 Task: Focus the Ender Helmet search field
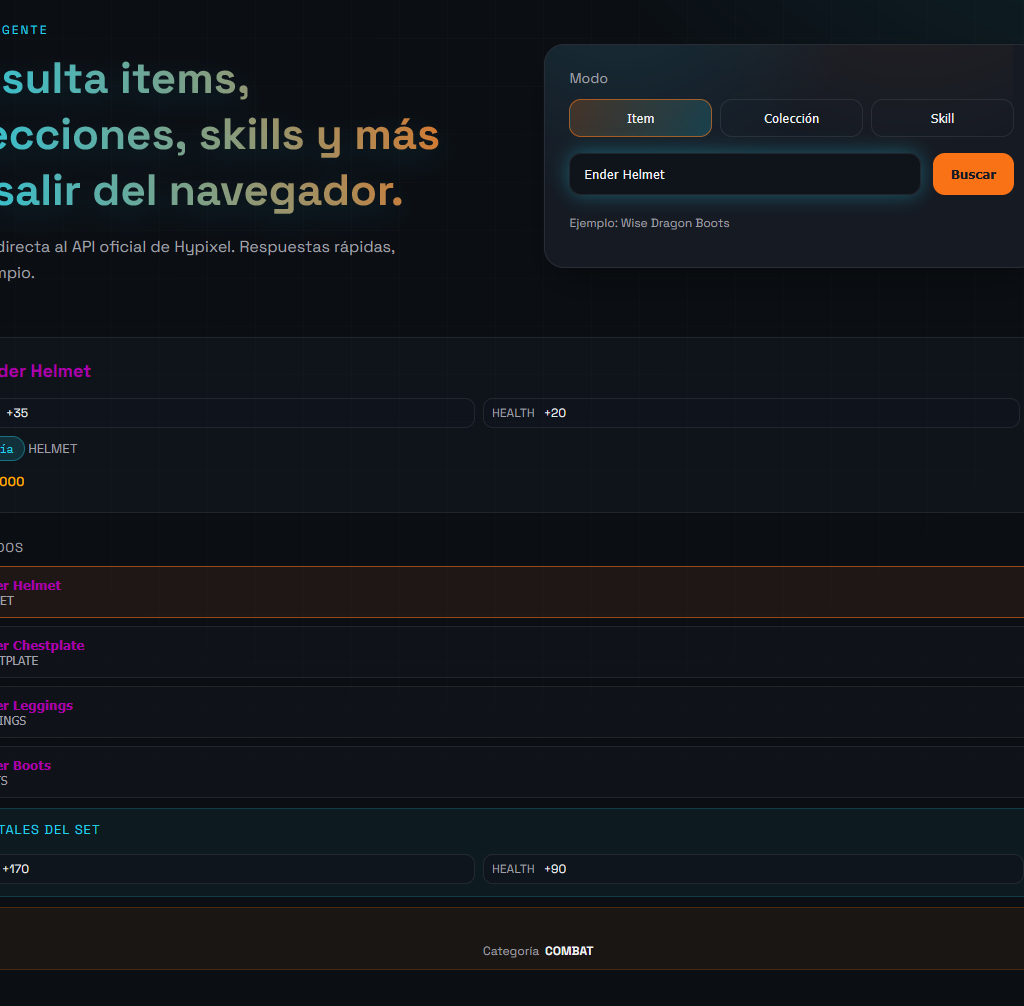(744, 174)
